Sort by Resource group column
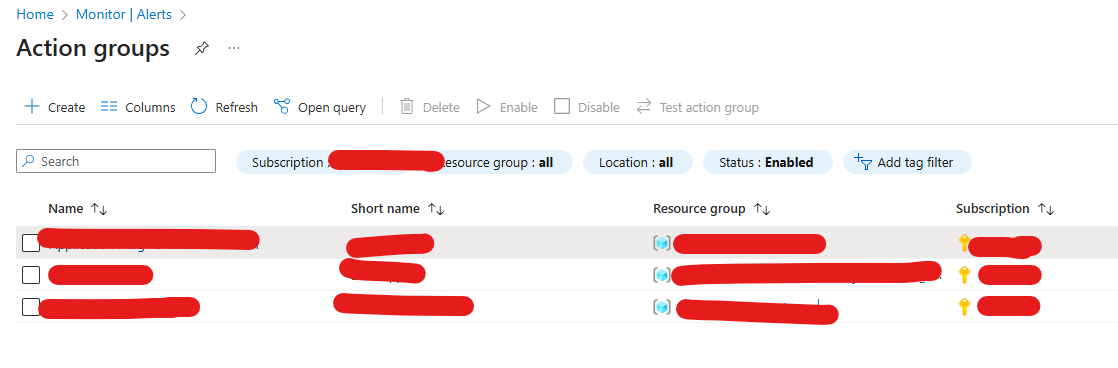 point(712,209)
